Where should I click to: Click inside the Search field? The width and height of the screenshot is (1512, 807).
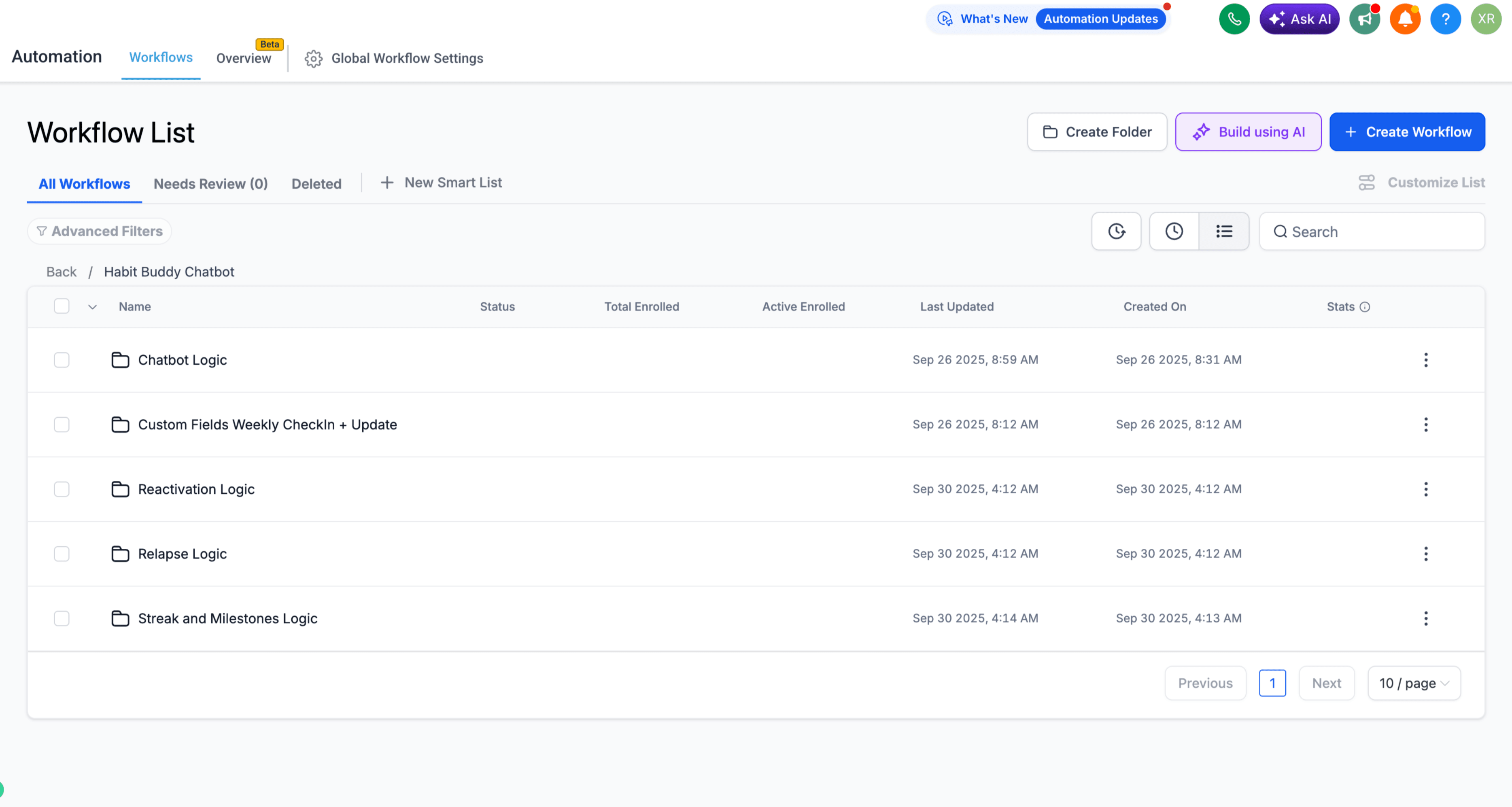[1372, 232]
